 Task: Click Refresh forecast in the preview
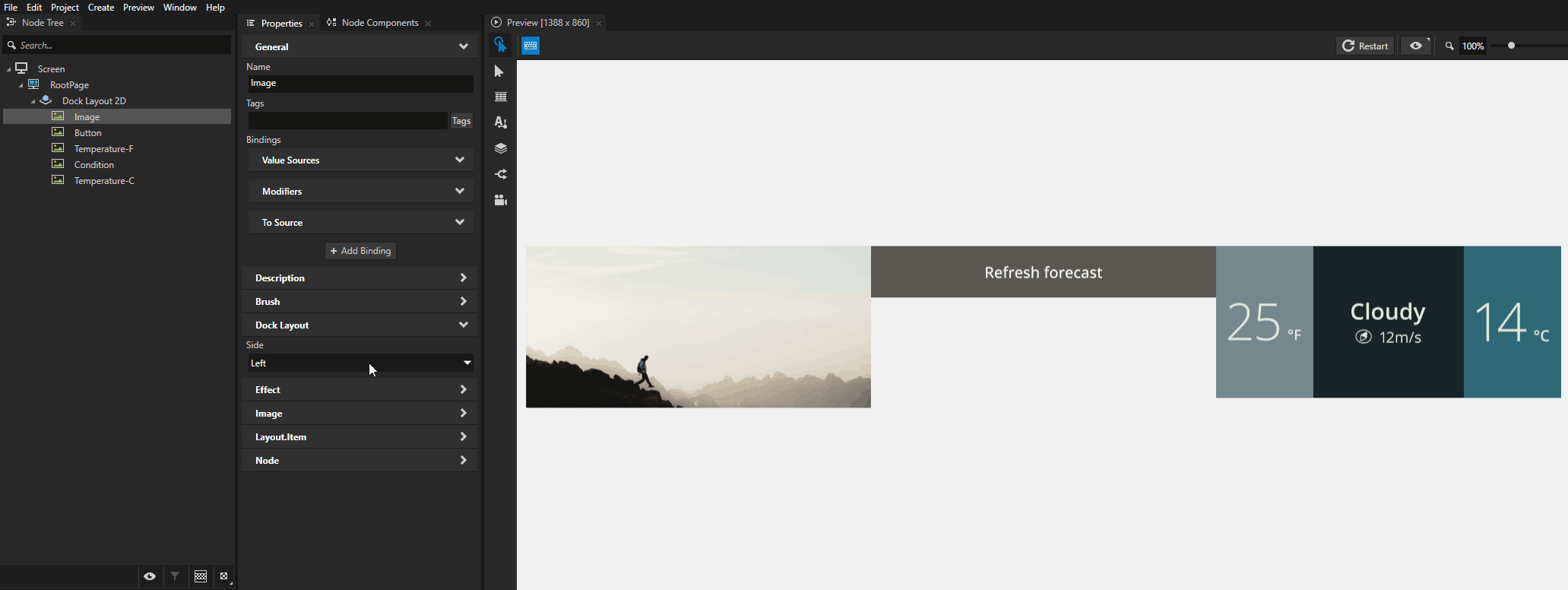pyautogui.click(x=1043, y=272)
